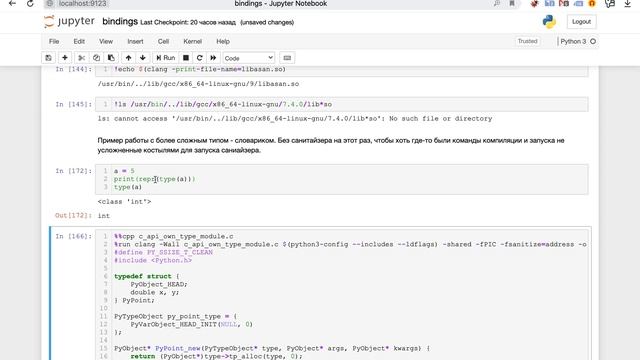Click the 'ls: cannot access' error output

coord(295,119)
